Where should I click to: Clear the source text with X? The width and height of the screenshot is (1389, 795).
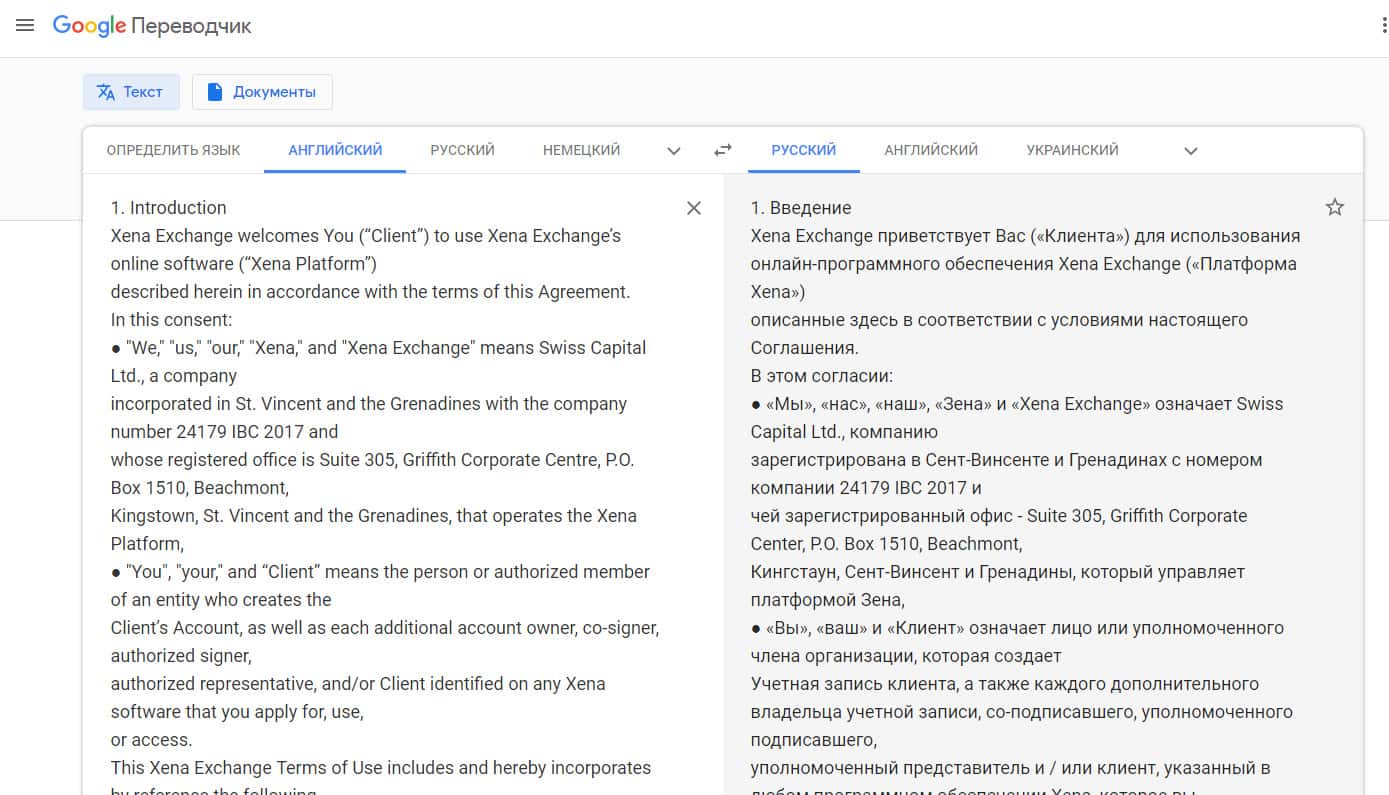coord(694,208)
